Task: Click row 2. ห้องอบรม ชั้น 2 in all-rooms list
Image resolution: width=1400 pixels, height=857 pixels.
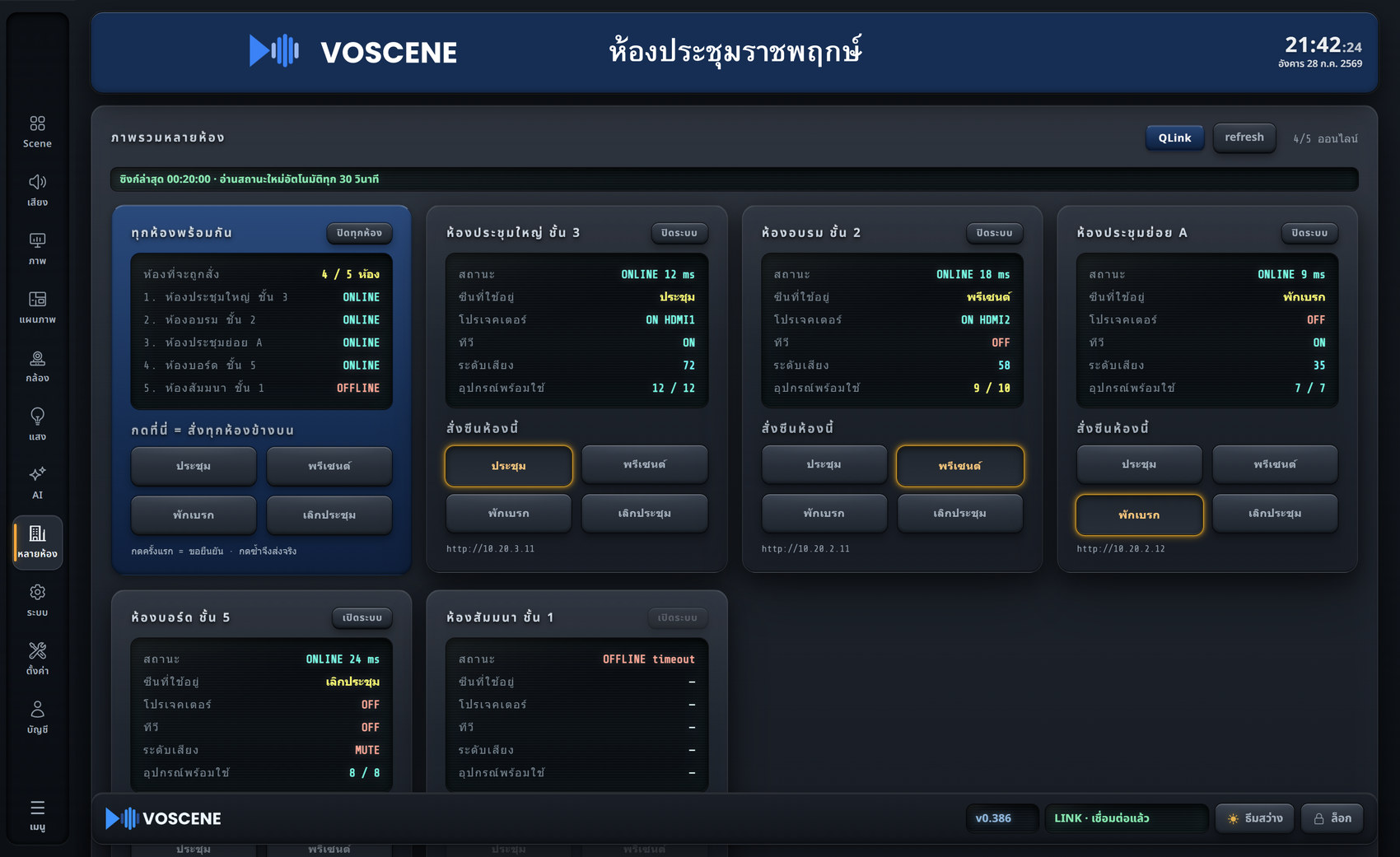Action: [x=262, y=320]
